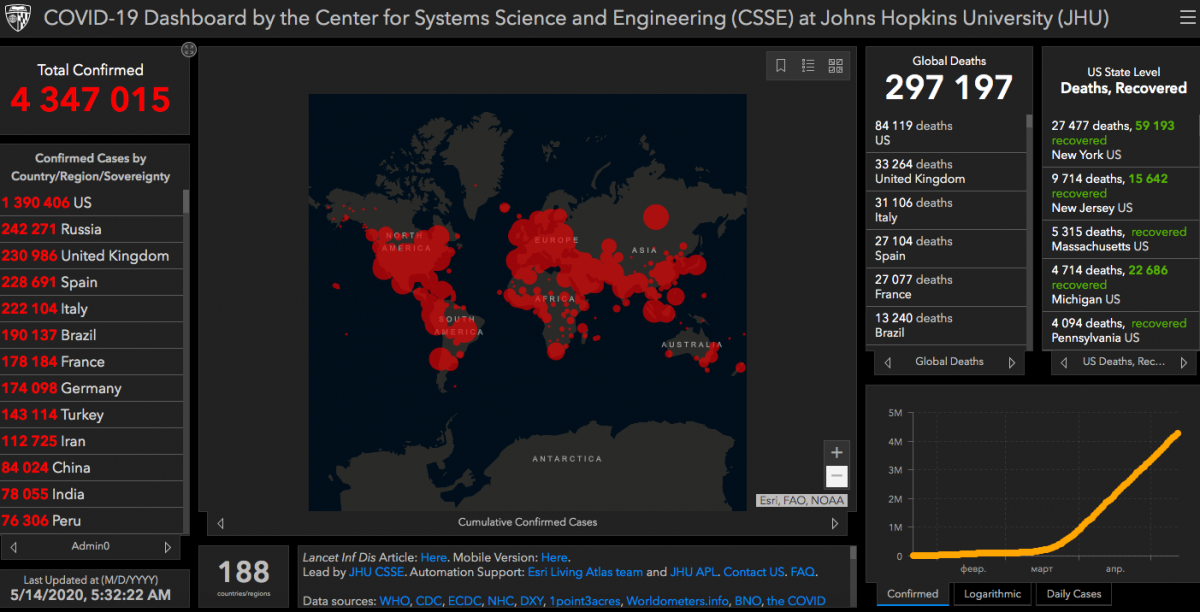Click the Johns Hopkins University shield logo
1200x612 pixels.
pyautogui.click(x=20, y=18)
